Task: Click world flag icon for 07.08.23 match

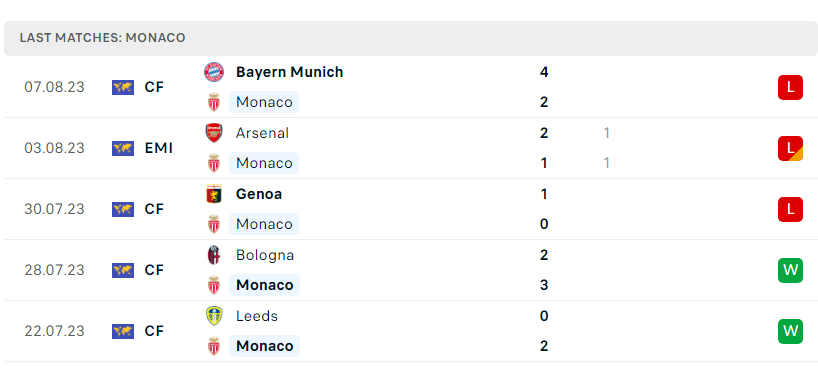Action: coord(123,87)
